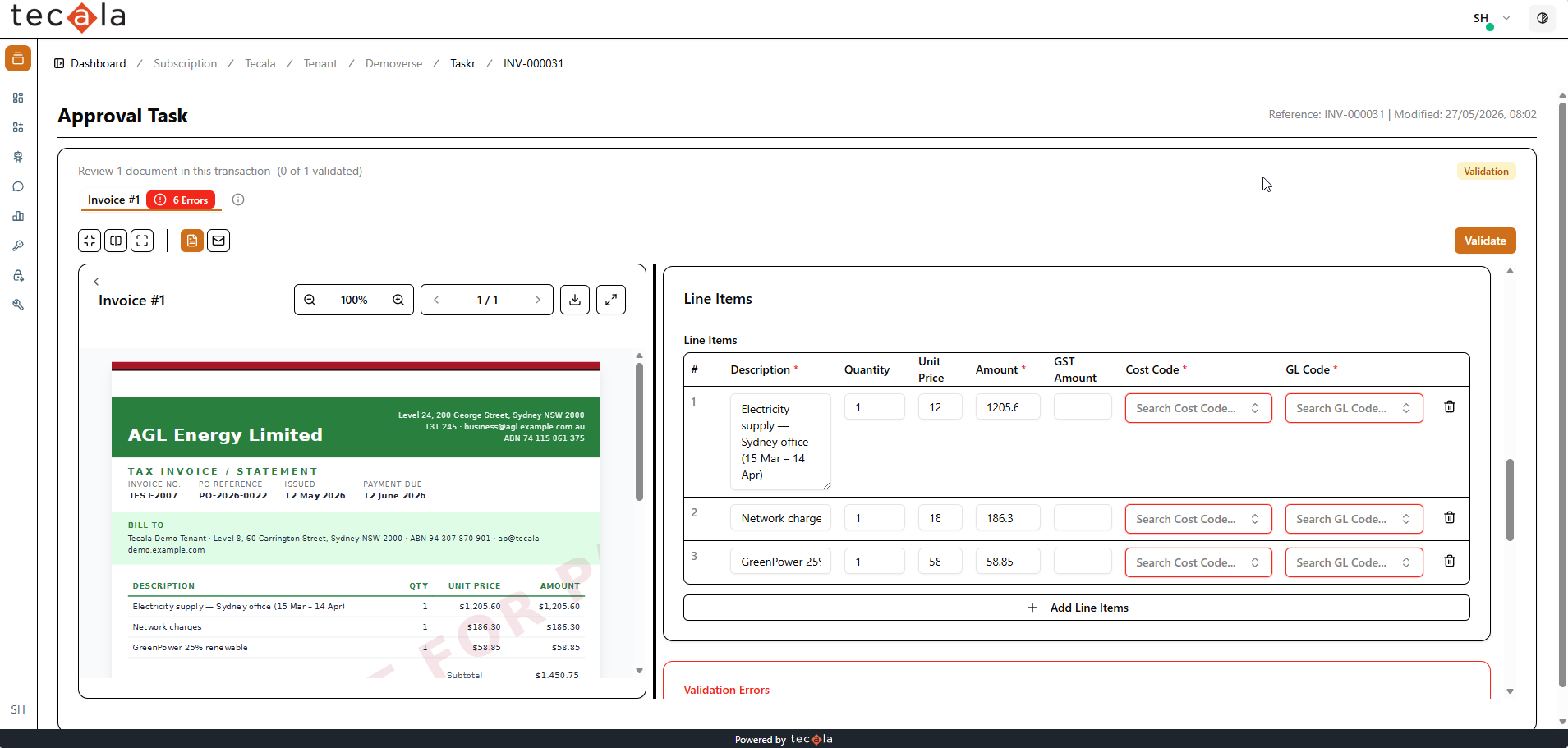Open the bar chart analytics sidebar icon
The image size is (1568, 748).
click(x=18, y=216)
